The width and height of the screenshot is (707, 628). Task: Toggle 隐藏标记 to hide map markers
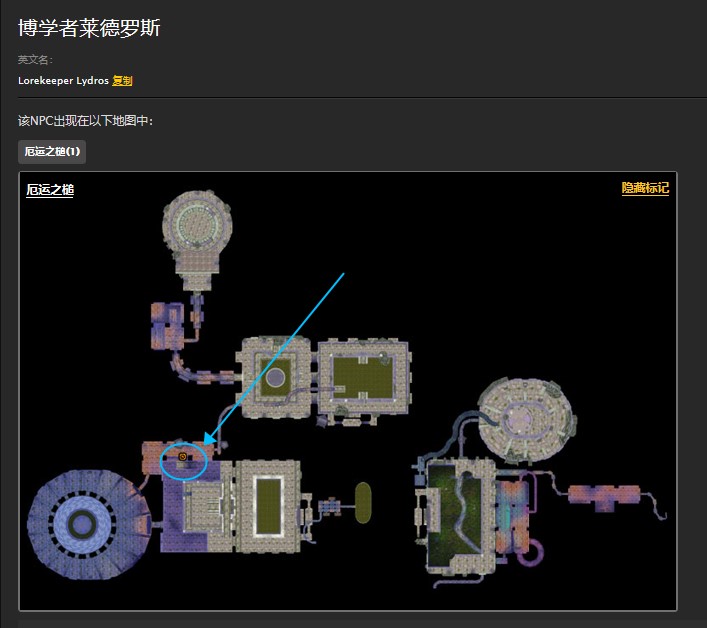(x=645, y=188)
